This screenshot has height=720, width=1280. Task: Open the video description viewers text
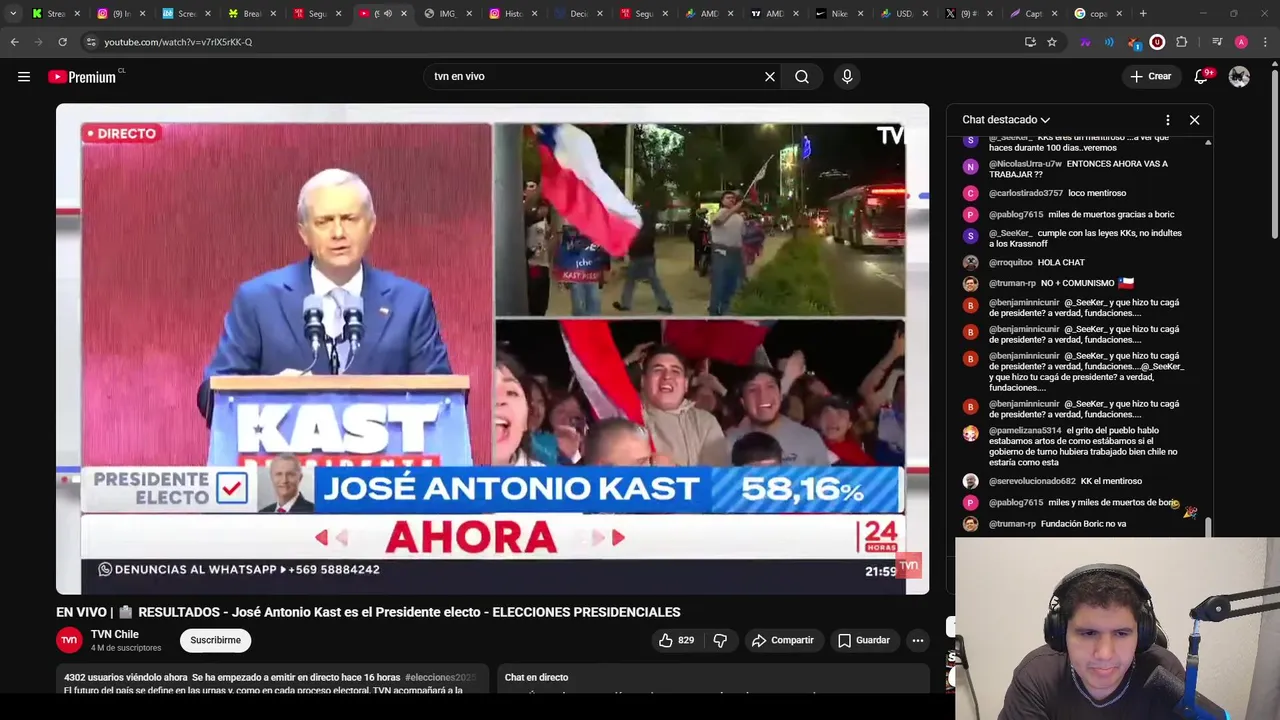[x=125, y=677]
